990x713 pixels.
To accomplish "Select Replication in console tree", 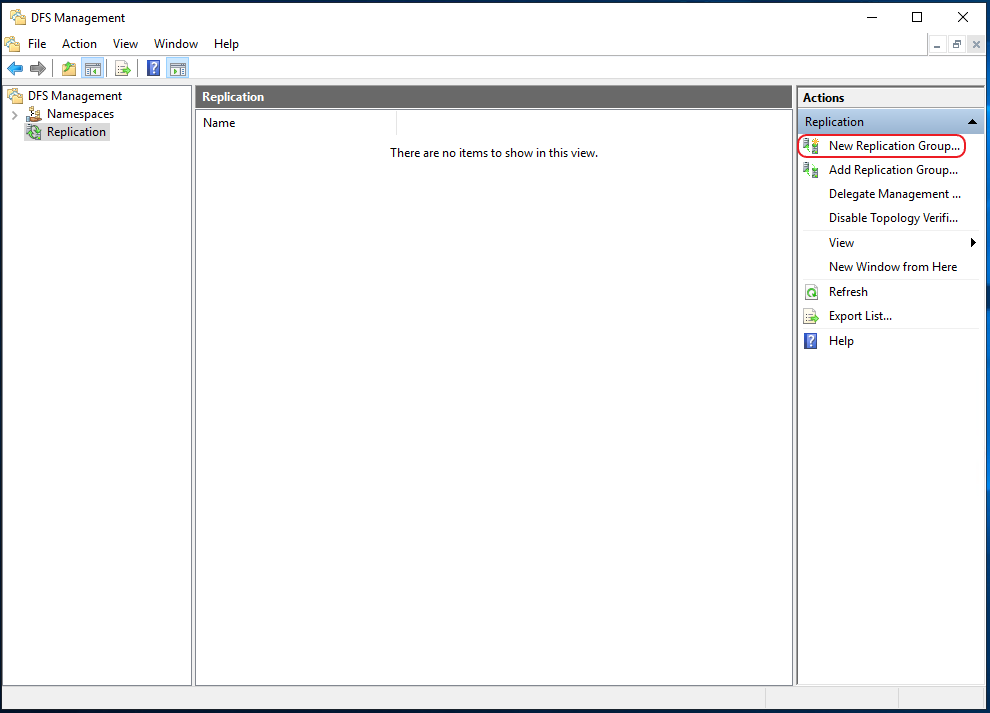I will (x=76, y=132).
